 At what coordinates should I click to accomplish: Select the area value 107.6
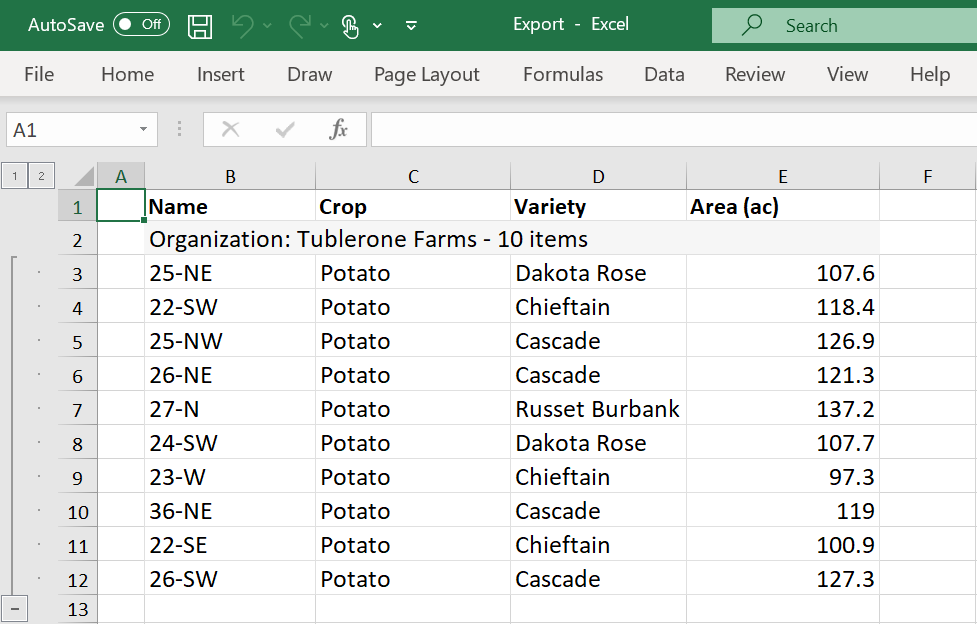point(783,273)
